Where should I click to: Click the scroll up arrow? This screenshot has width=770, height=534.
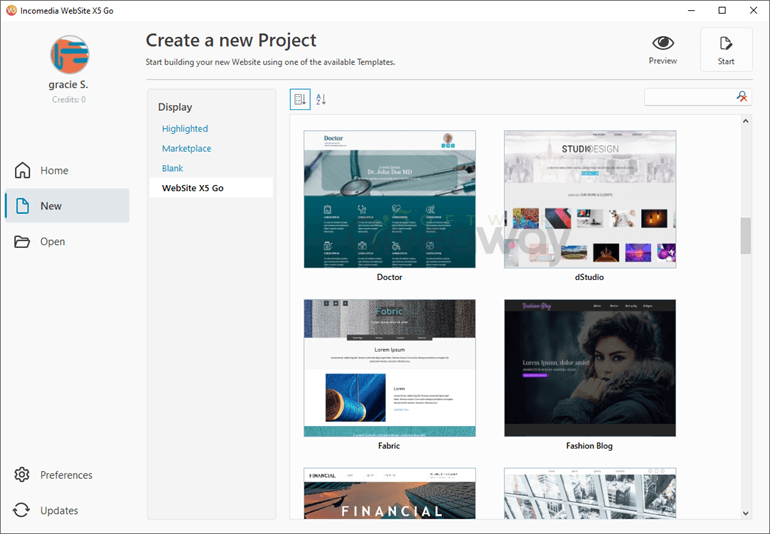(x=745, y=121)
